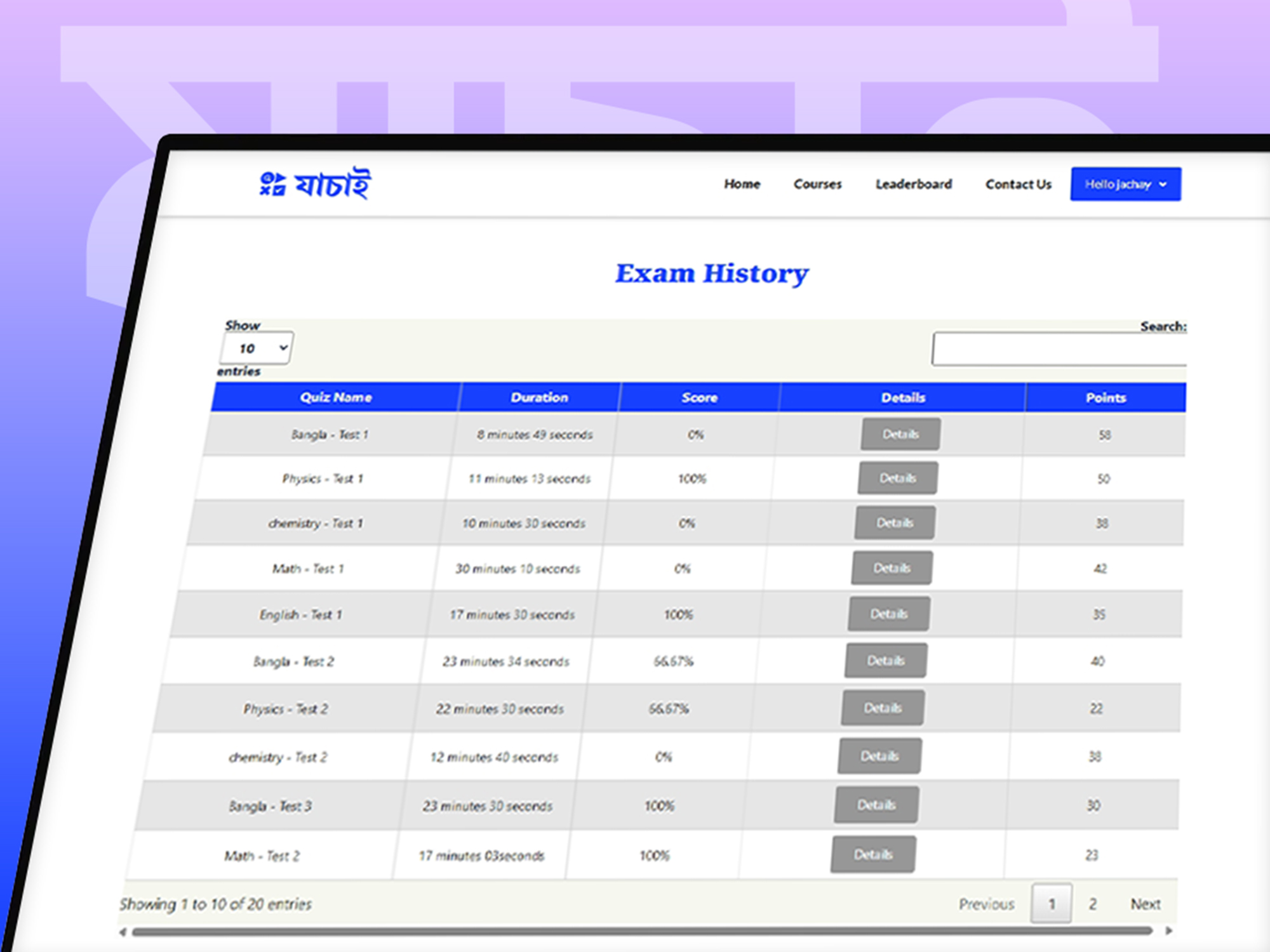
Task: Click the Next pagination link
Action: (x=1145, y=904)
